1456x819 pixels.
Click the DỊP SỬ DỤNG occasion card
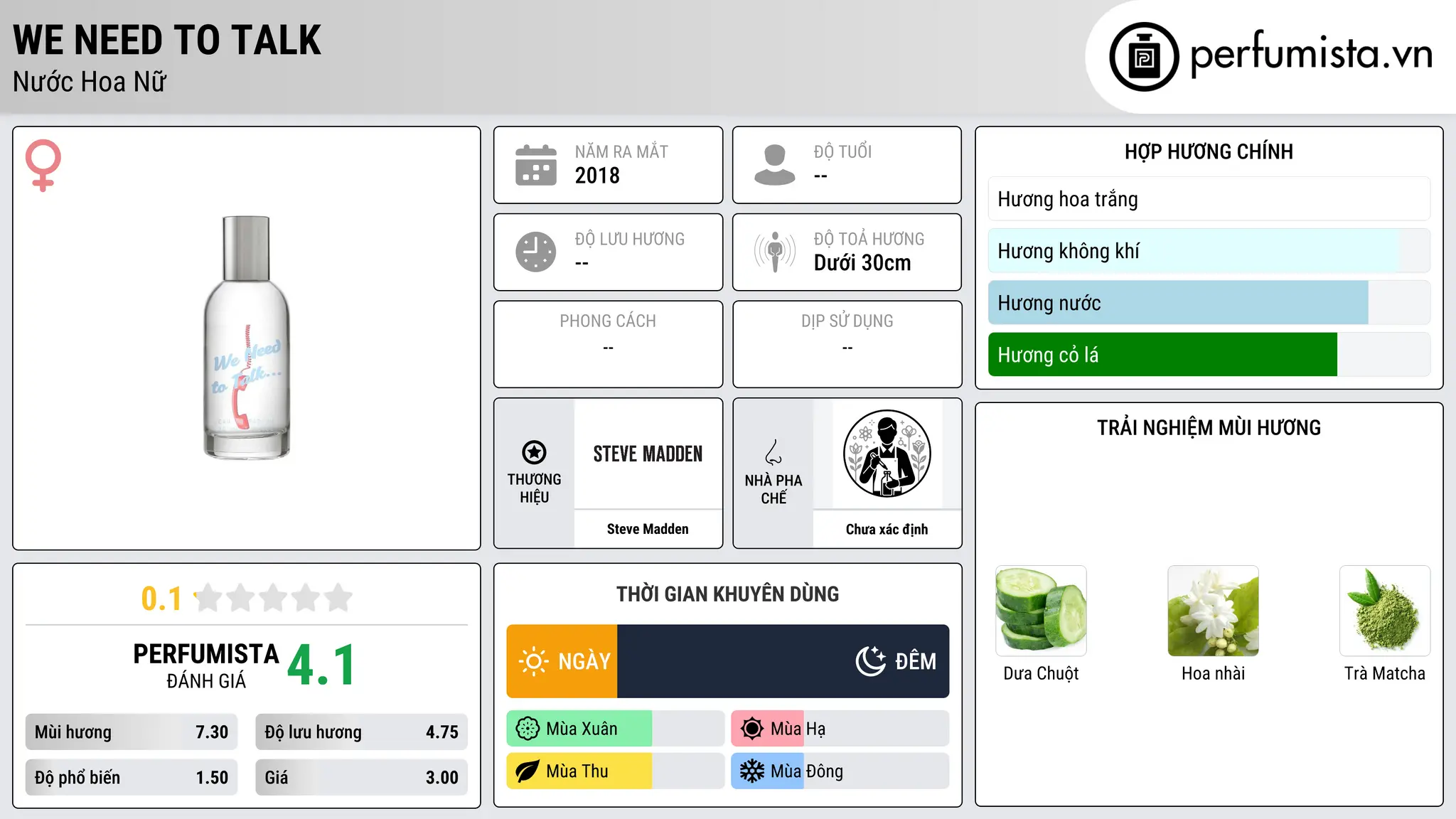click(x=847, y=344)
